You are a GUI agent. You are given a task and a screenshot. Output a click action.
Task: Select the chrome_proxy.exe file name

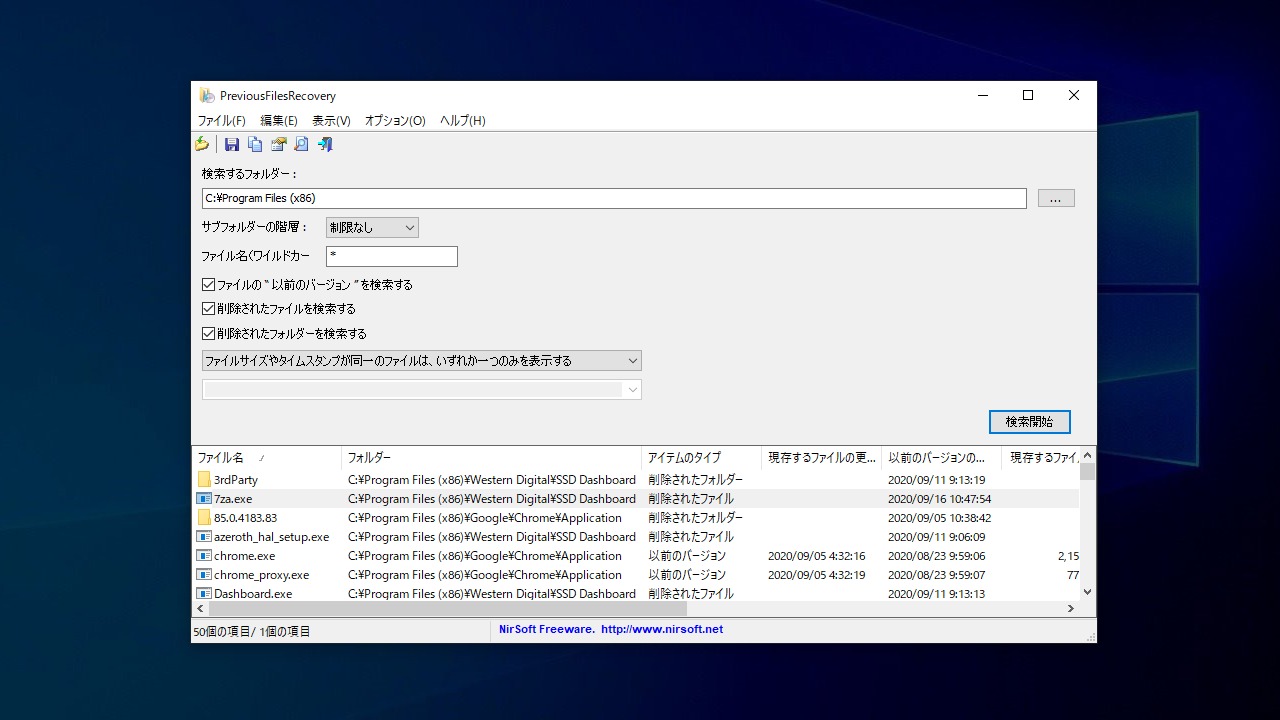[262, 575]
